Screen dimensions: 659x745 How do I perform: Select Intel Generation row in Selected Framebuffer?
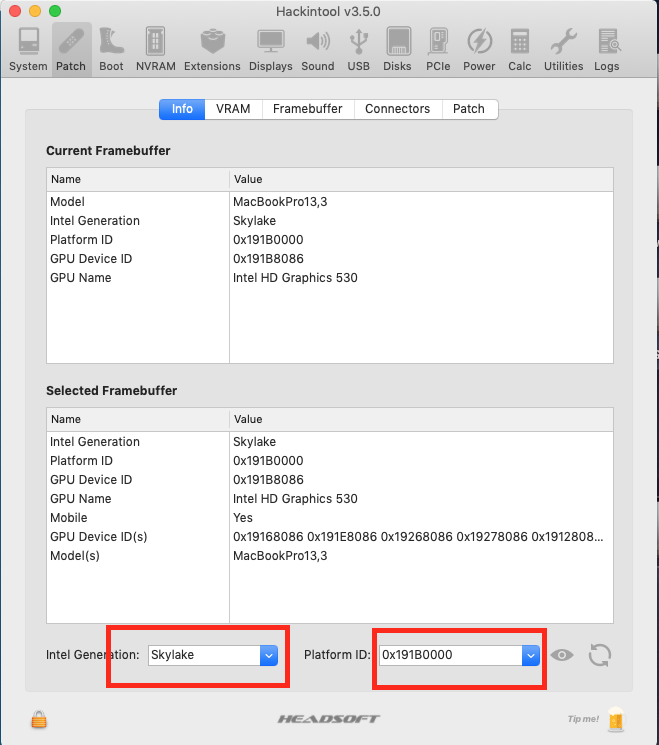tap(330, 442)
